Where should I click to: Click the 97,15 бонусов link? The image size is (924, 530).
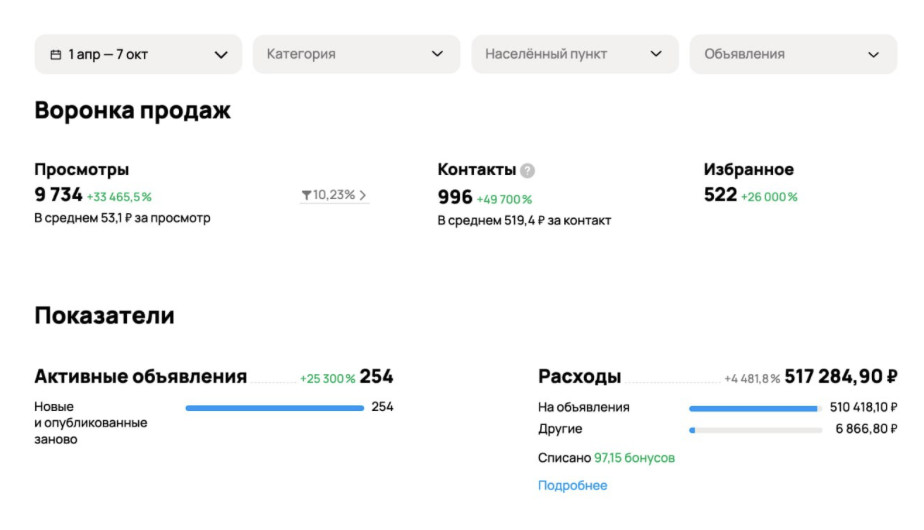coord(634,458)
